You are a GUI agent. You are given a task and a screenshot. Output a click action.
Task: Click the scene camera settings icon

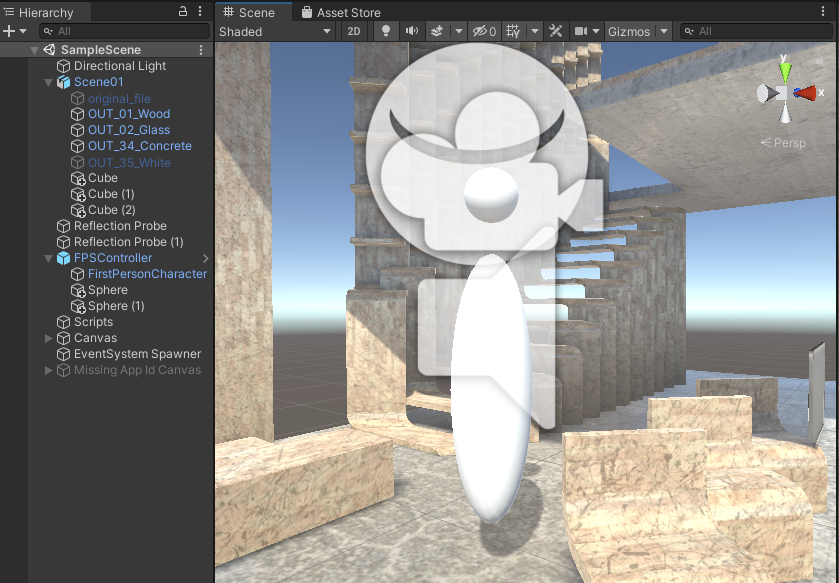click(580, 31)
